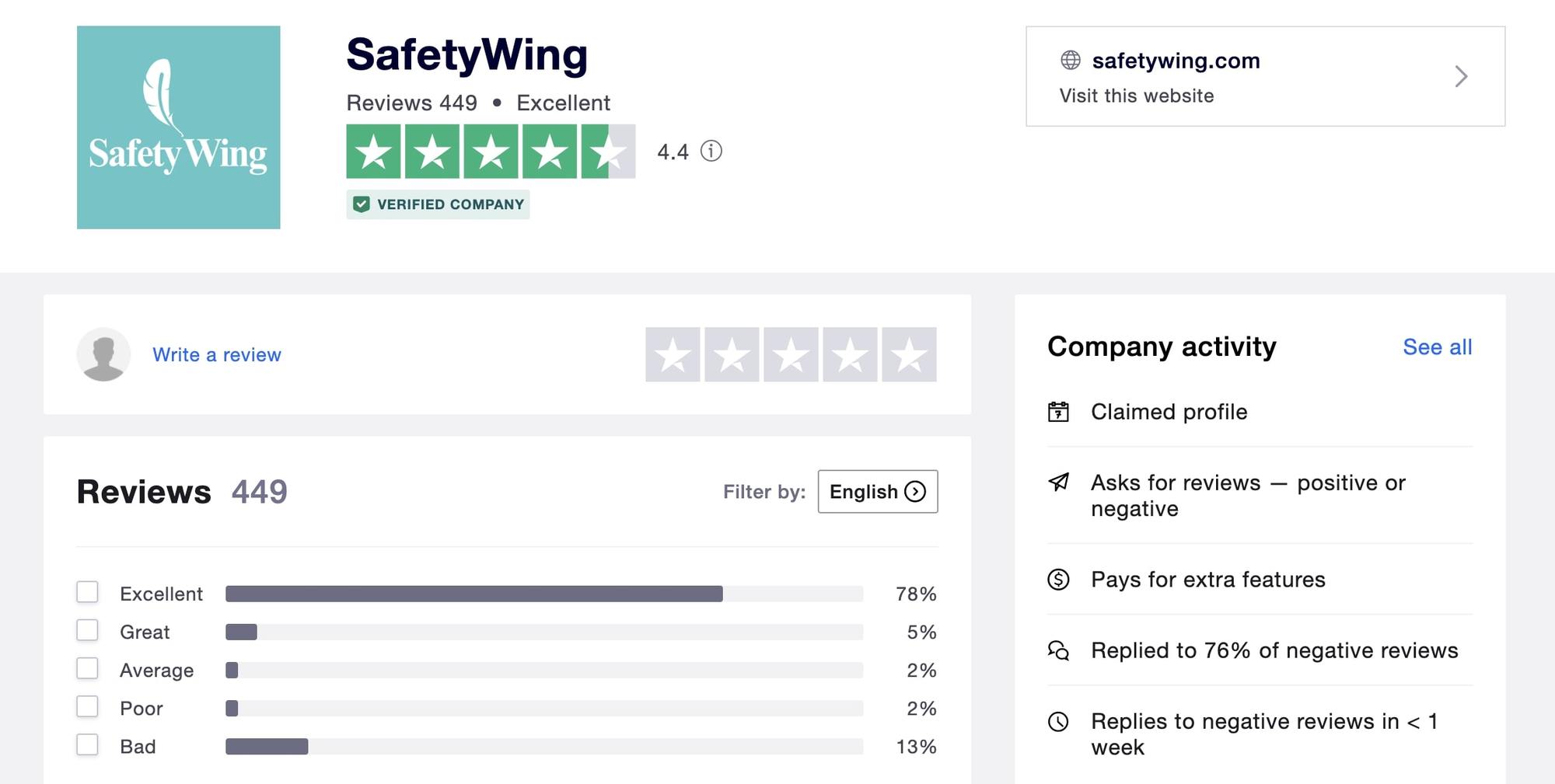Check the Average rating filter box

coord(87,670)
